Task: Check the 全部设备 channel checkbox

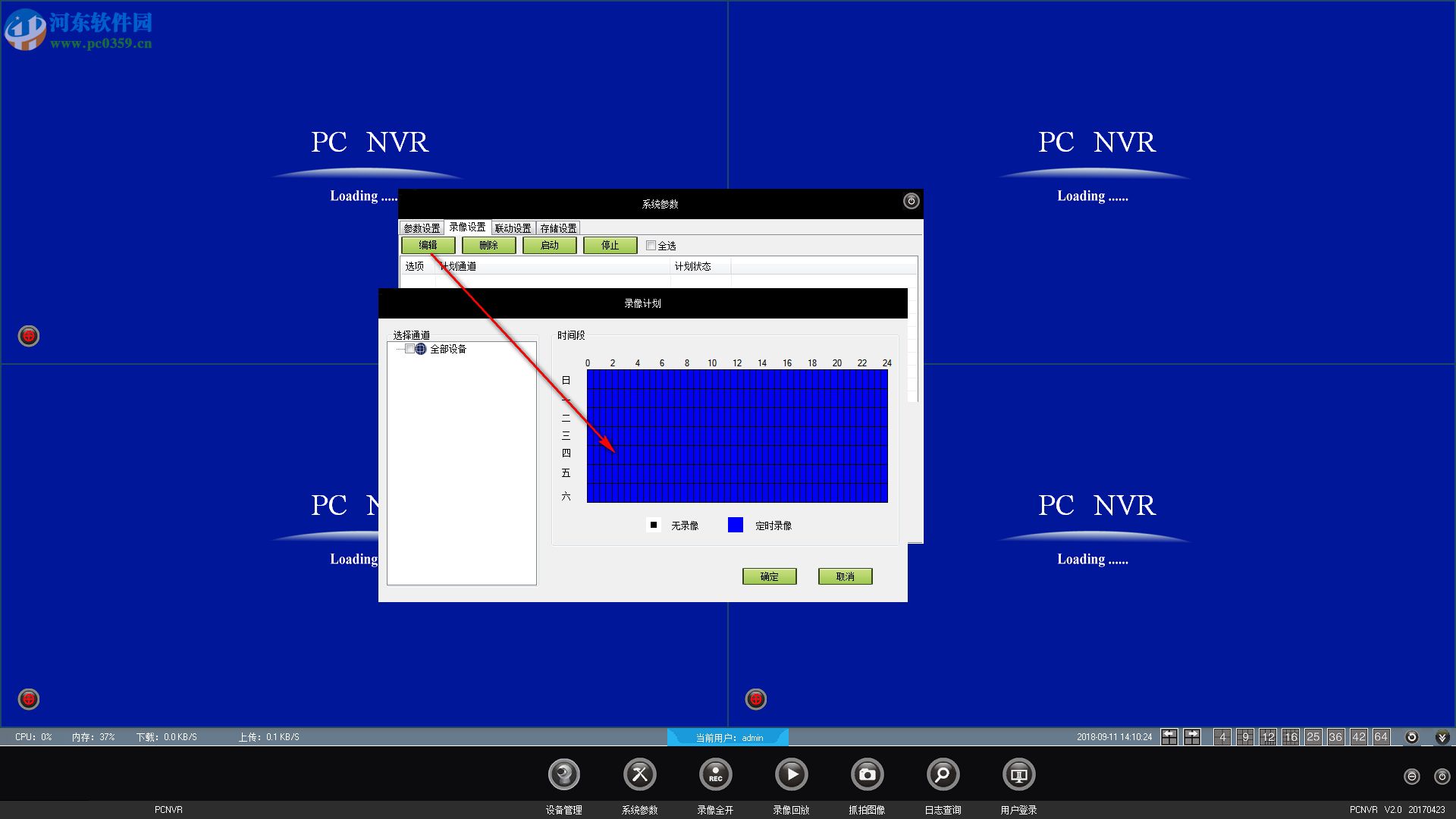Action: [x=409, y=349]
